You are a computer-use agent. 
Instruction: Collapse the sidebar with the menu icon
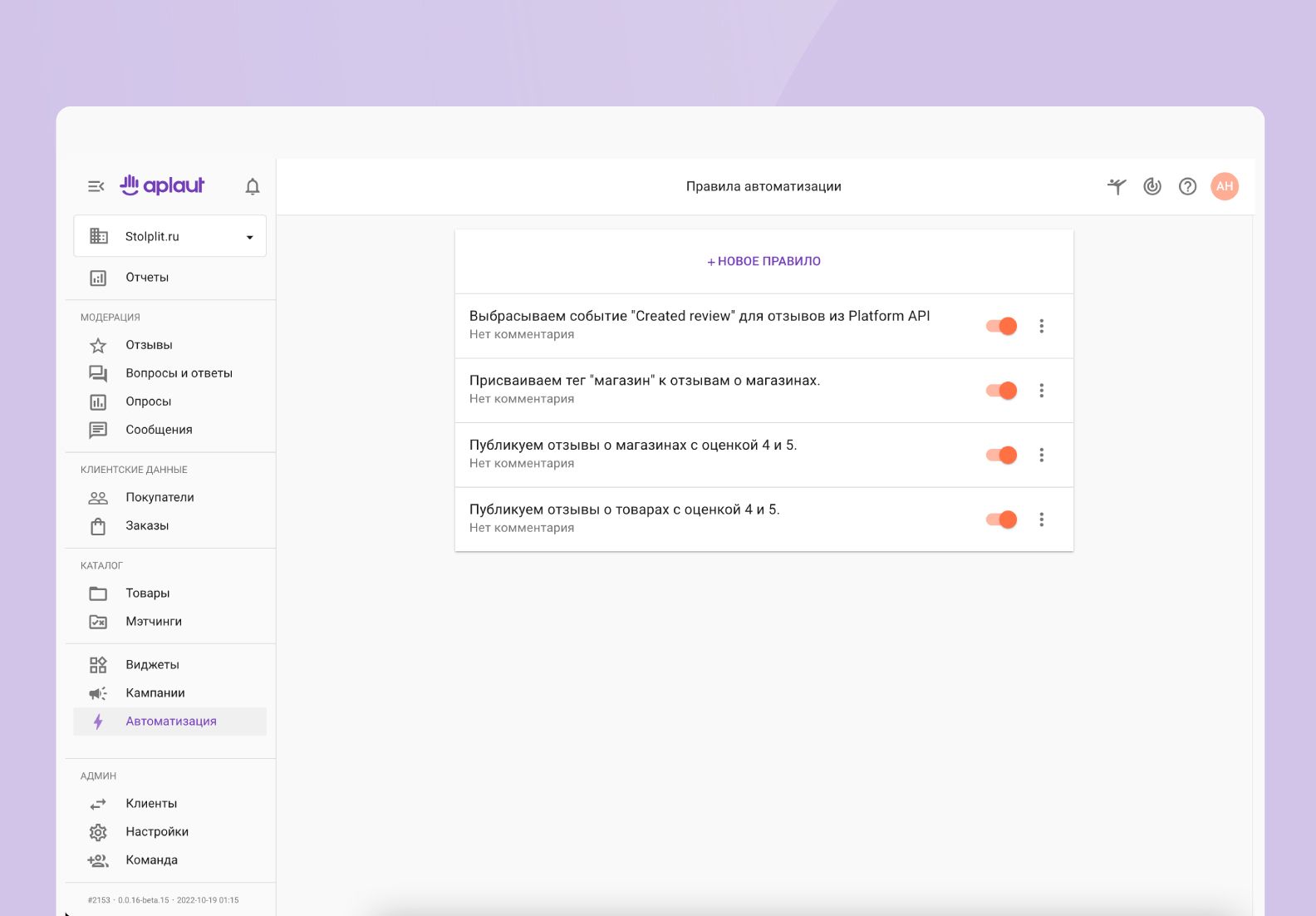(x=96, y=186)
